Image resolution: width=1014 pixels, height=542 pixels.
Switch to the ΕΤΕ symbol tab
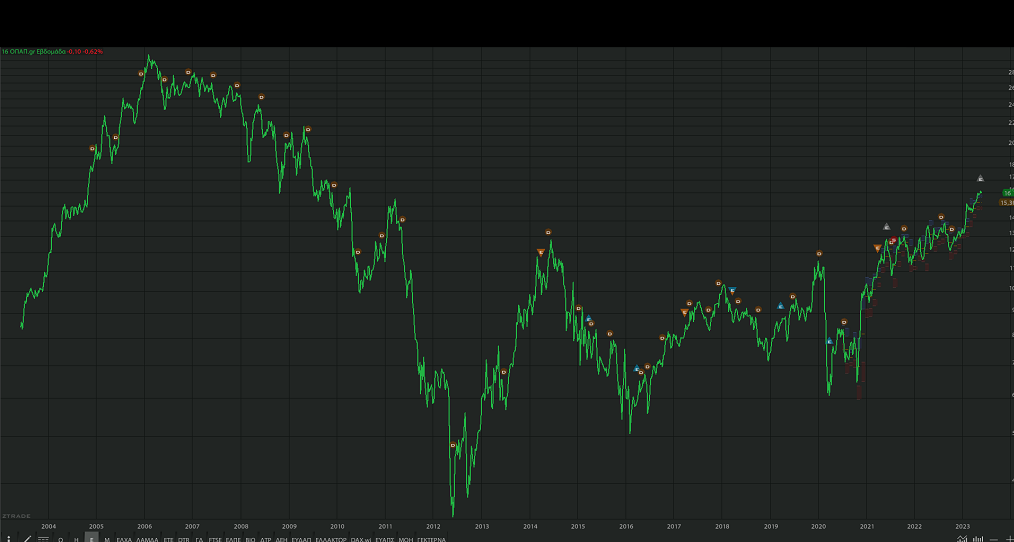click(x=169, y=539)
